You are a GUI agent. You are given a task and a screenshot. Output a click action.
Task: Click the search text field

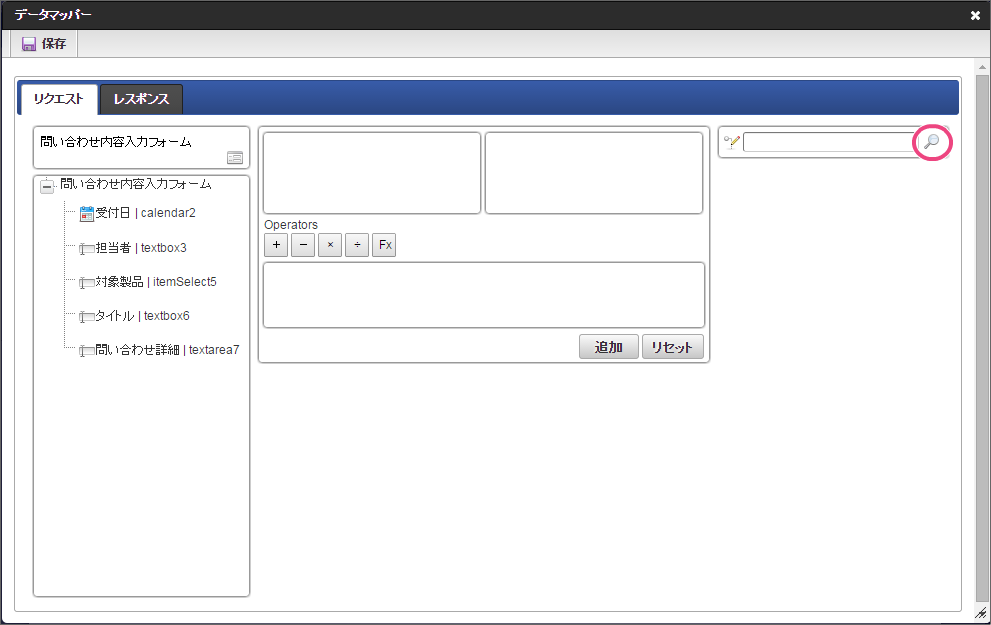pyautogui.click(x=830, y=142)
